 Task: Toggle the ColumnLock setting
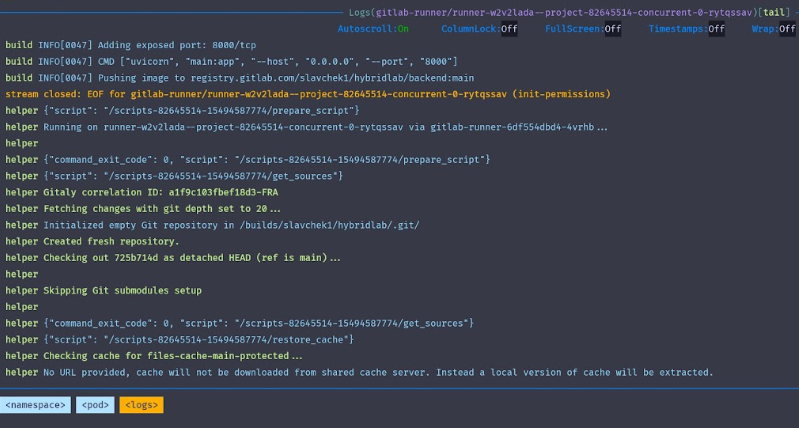(480, 29)
